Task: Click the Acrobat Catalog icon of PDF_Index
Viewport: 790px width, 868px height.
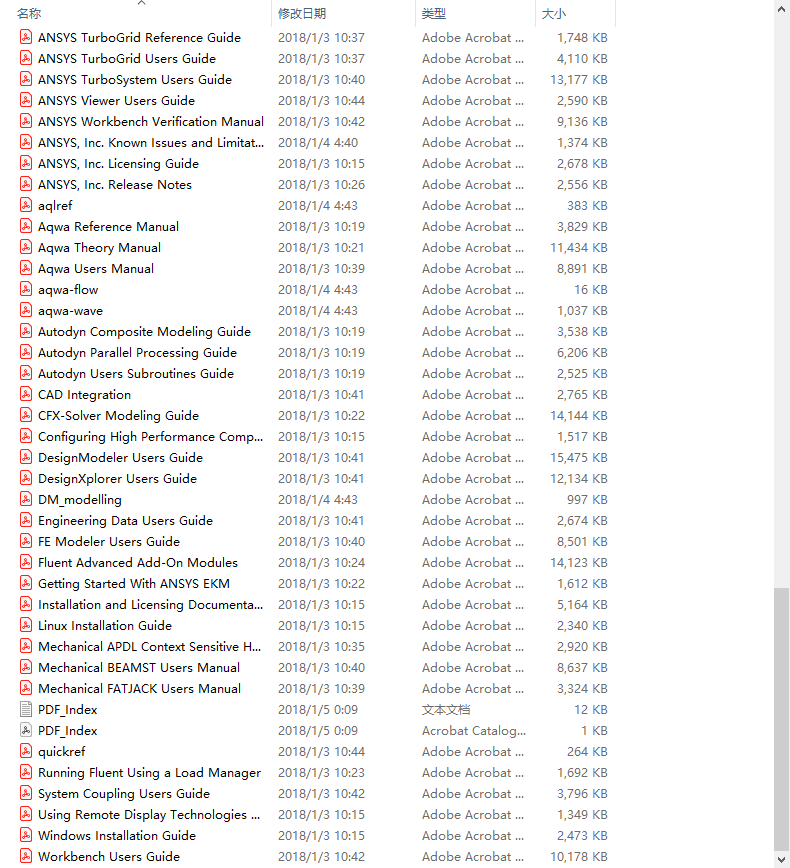Action: click(x=26, y=731)
